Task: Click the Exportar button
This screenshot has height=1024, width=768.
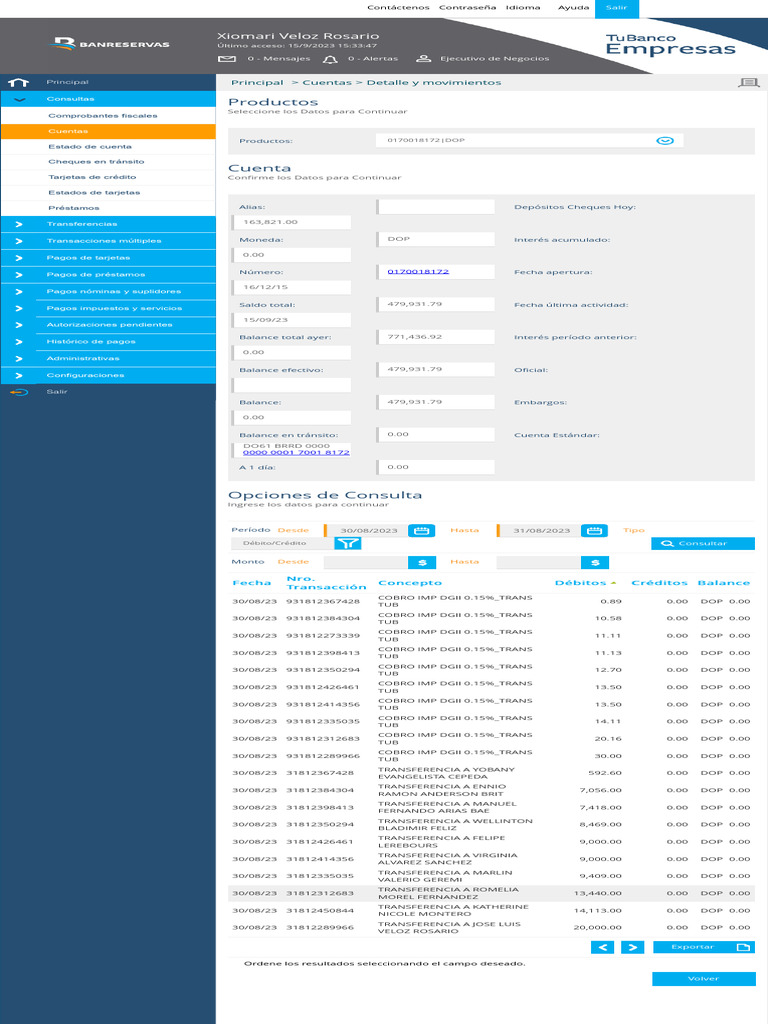Action: pyautogui.click(x=703, y=947)
